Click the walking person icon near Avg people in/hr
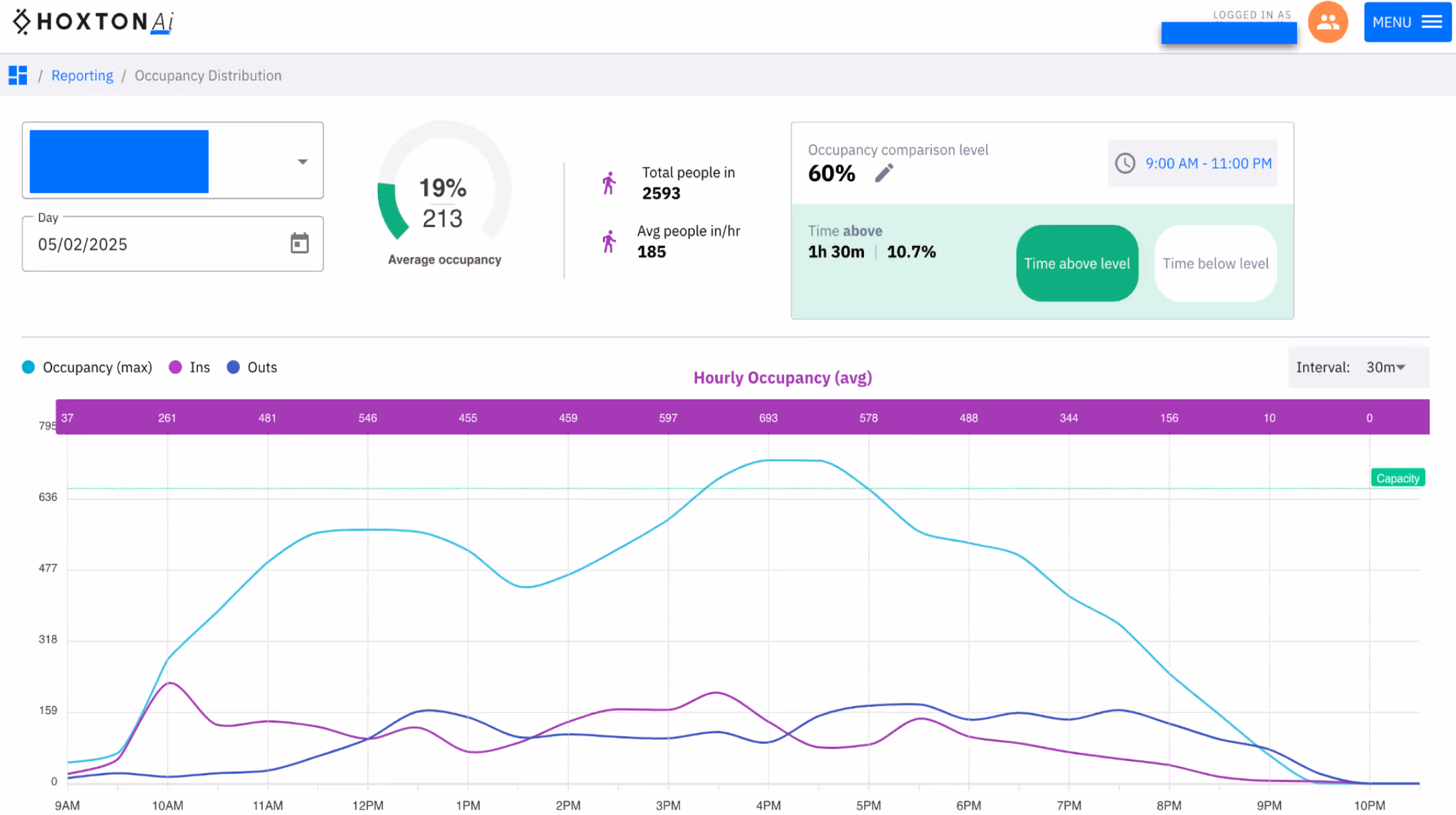Image resolution: width=1456 pixels, height=815 pixels. pyautogui.click(x=609, y=241)
